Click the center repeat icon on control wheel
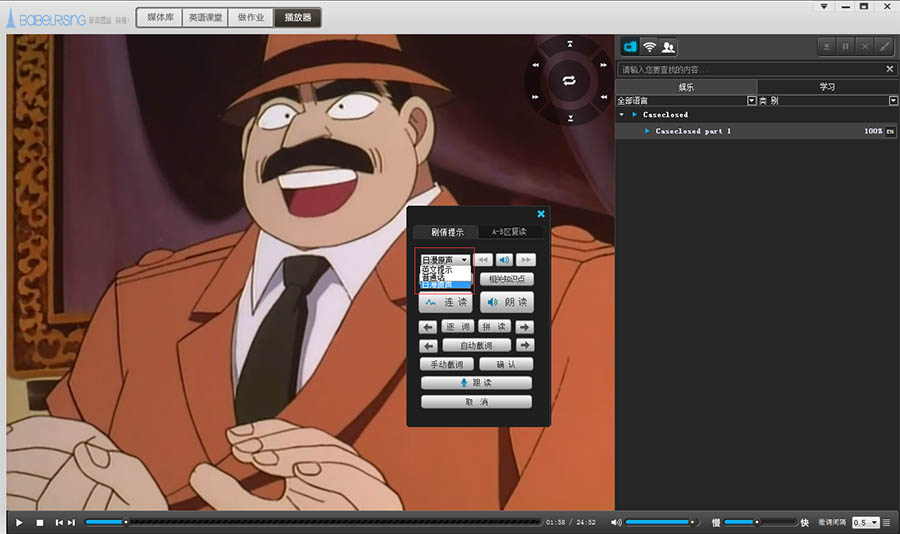The image size is (900, 534). pos(569,80)
